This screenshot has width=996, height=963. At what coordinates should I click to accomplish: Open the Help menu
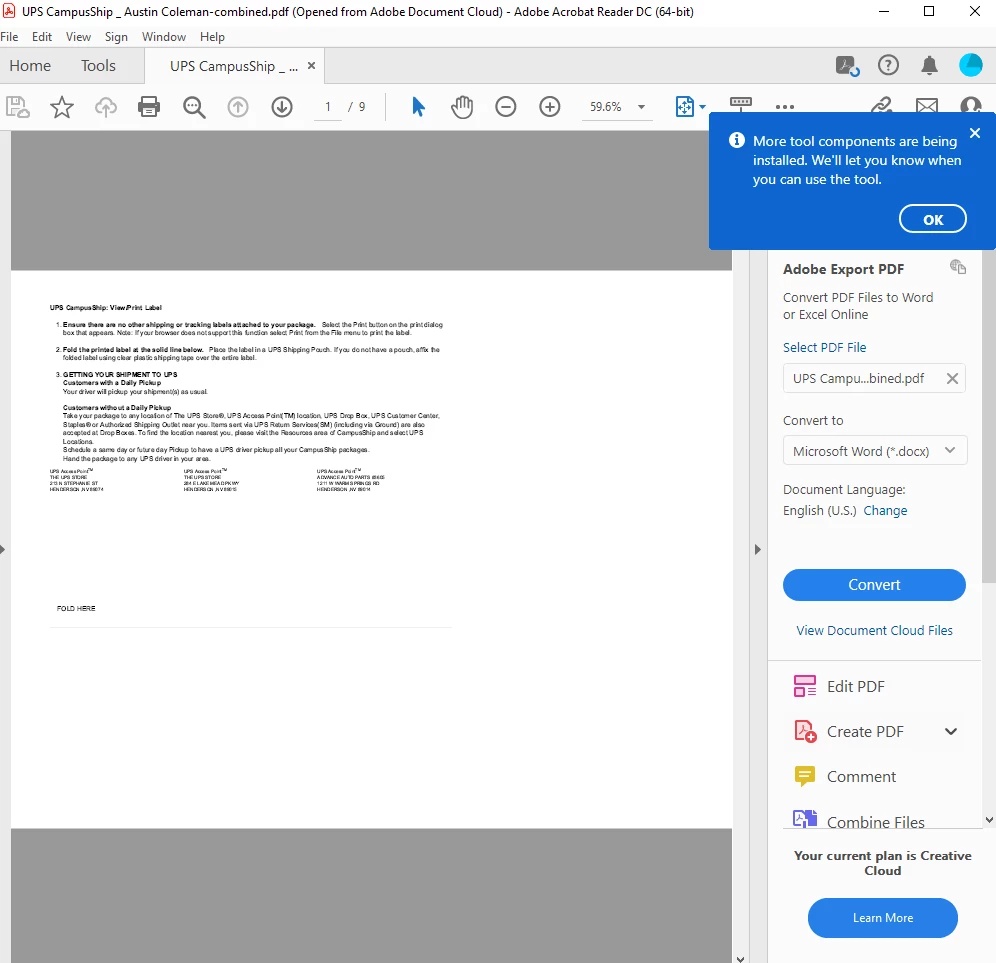click(212, 37)
